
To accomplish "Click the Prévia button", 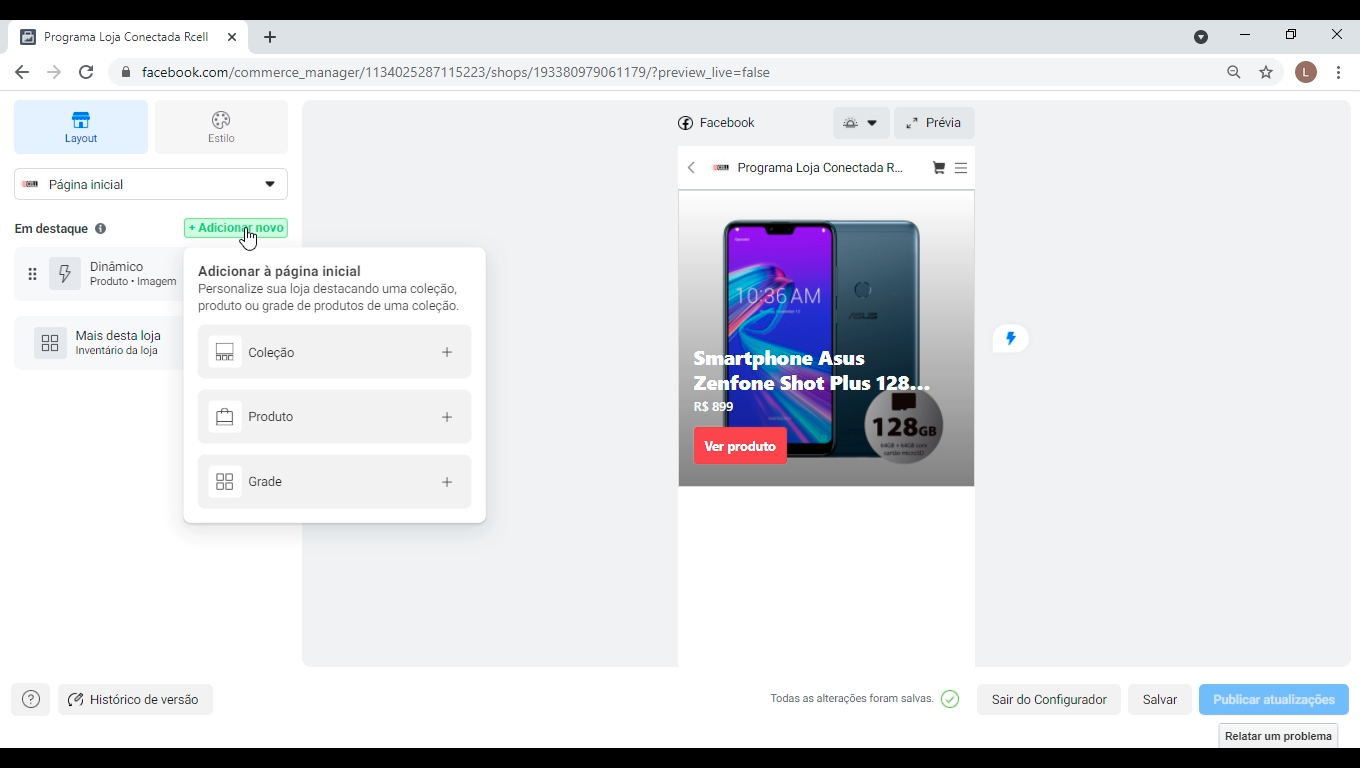I will [934, 123].
